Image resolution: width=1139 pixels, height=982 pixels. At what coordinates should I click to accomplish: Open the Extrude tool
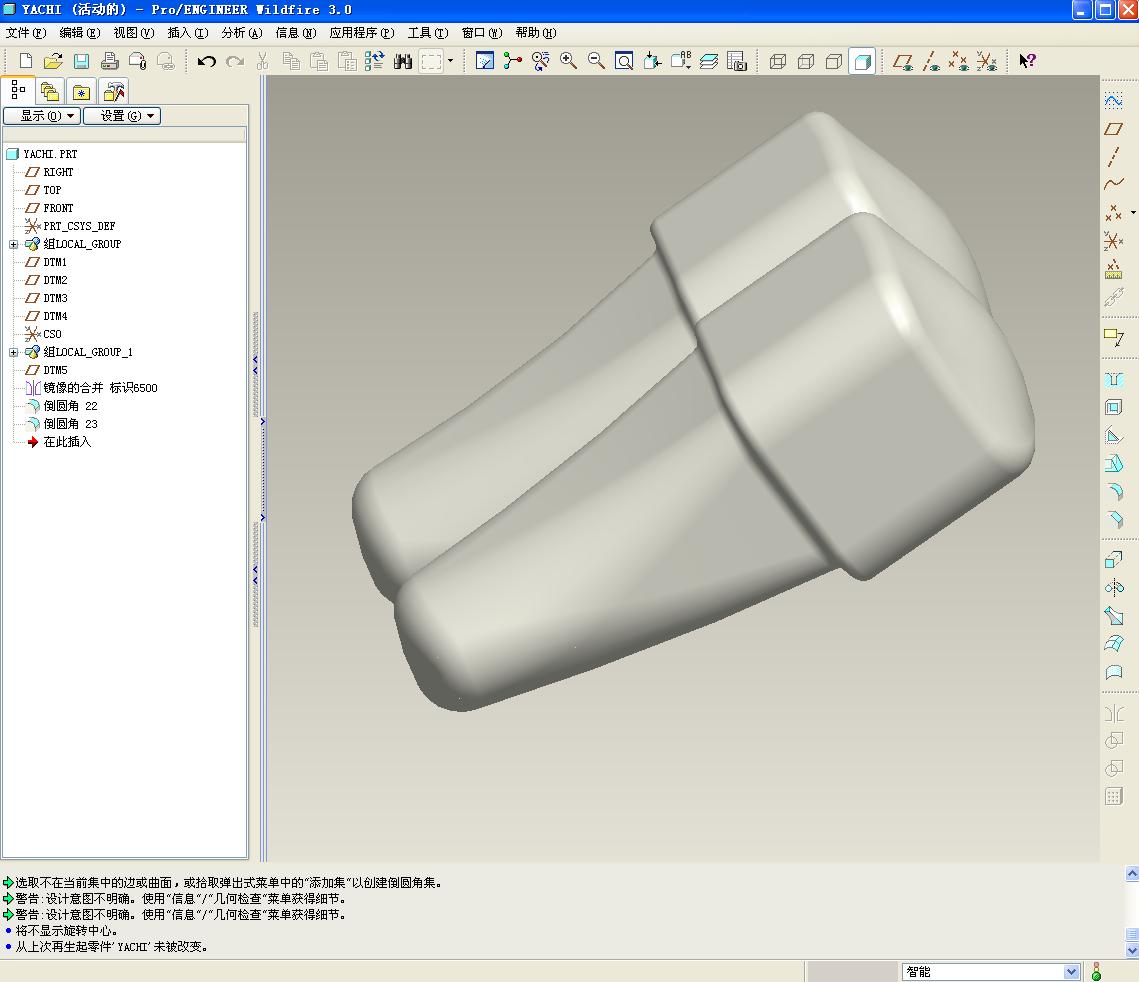point(1114,559)
